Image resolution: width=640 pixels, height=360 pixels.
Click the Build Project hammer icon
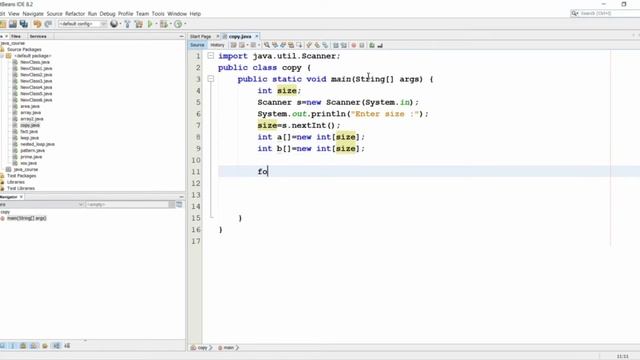click(x=127, y=24)
